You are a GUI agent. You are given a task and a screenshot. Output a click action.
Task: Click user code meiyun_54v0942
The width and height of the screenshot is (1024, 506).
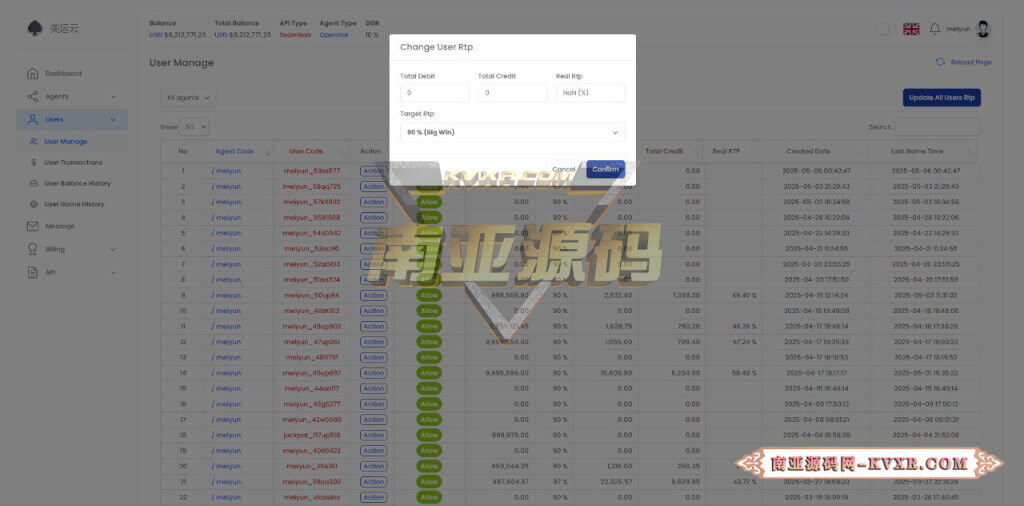(x=312, y=233)
